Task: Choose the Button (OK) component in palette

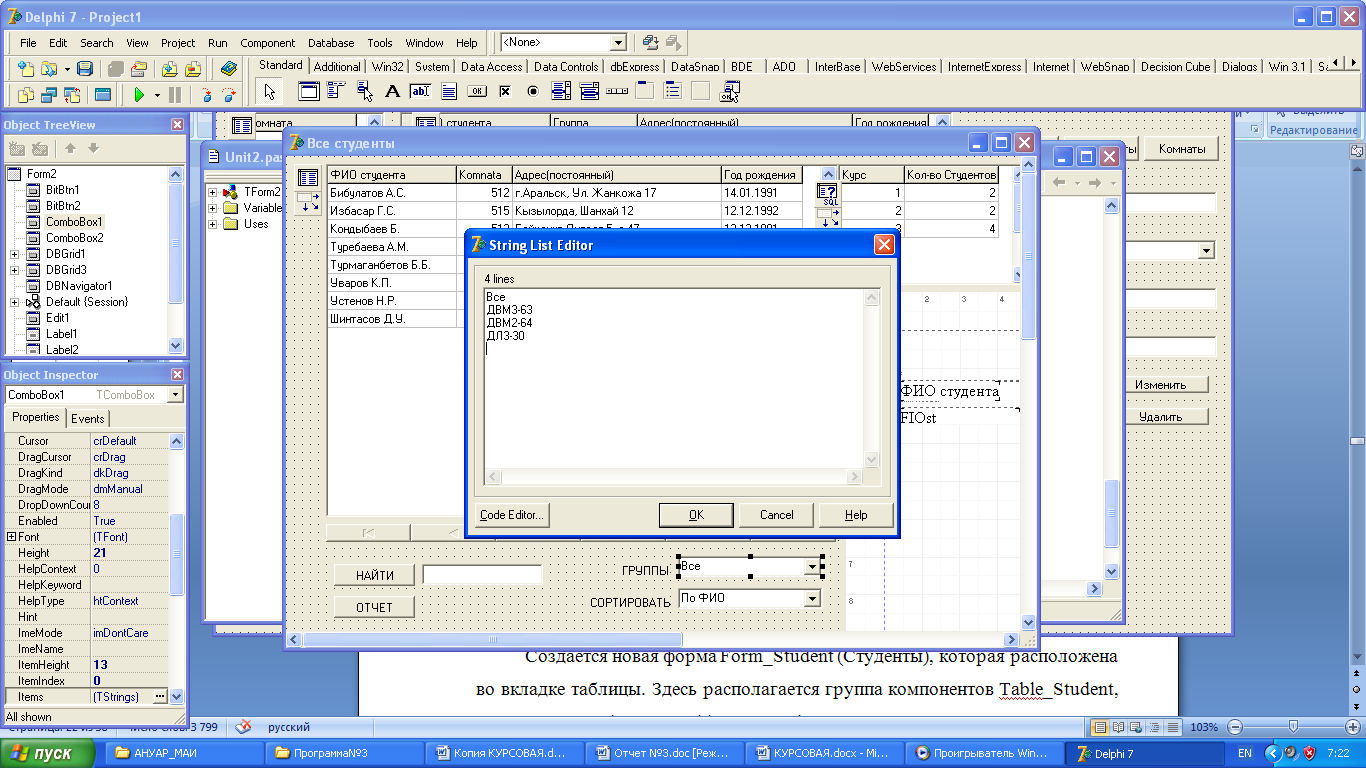Action: coord(477,92)
